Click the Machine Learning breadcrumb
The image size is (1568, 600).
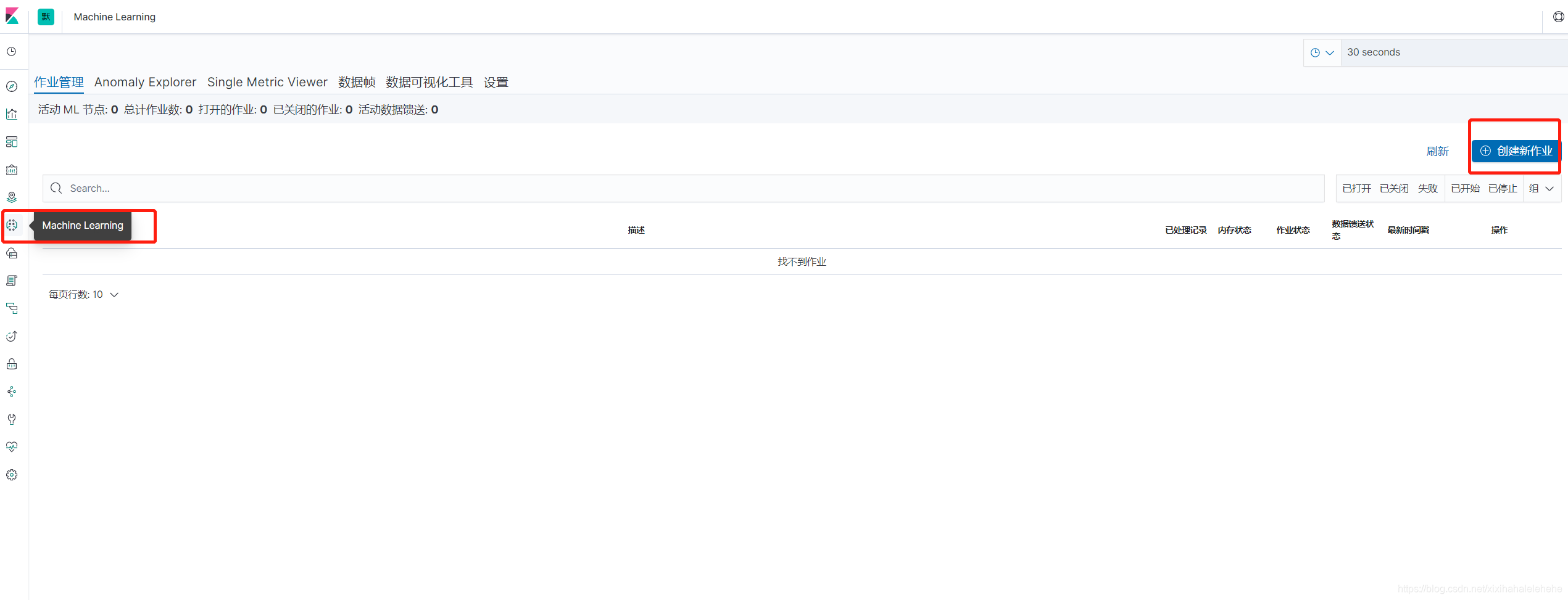(x=115, y=17)
